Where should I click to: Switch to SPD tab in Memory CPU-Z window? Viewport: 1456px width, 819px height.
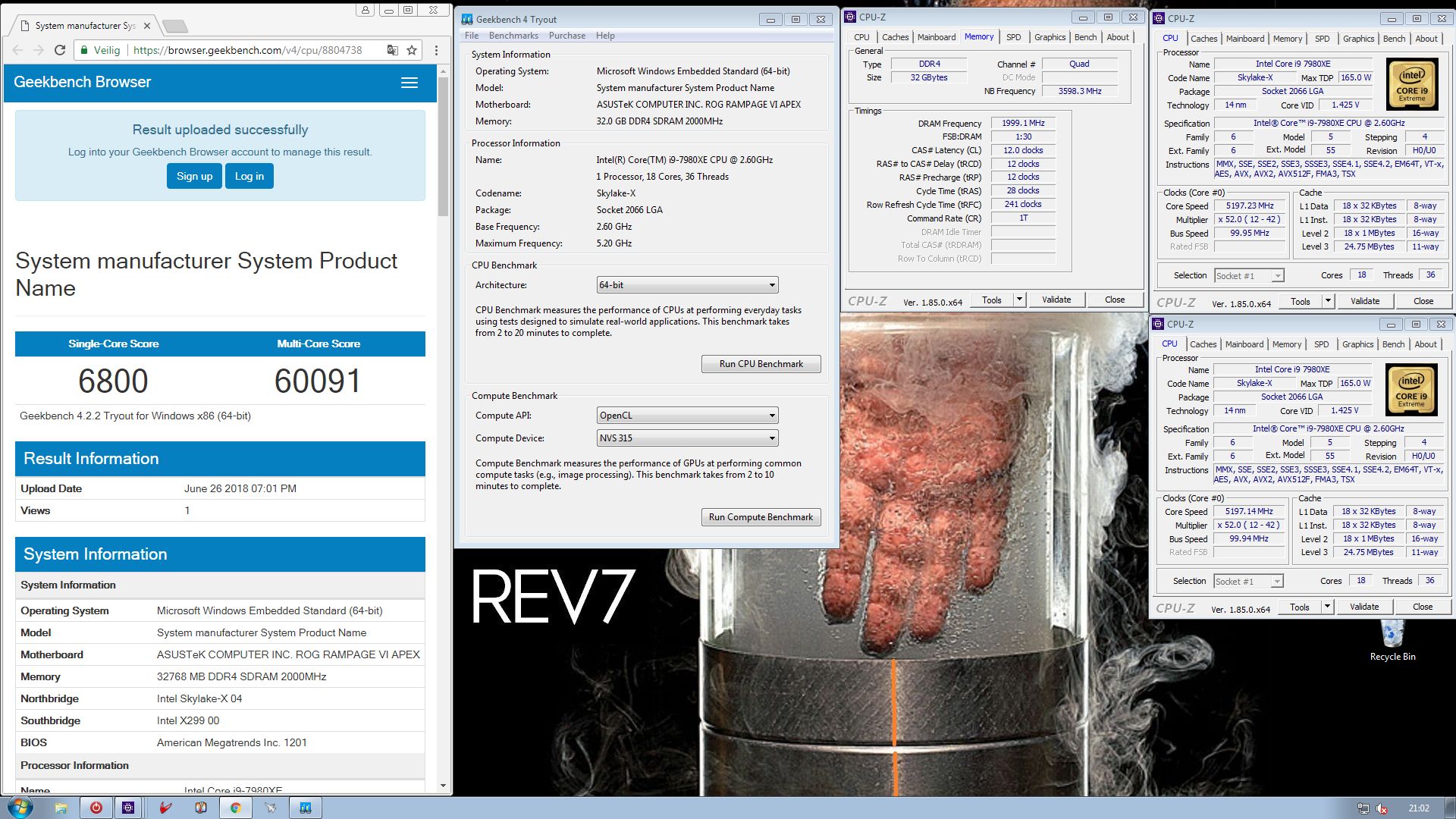1013,37
